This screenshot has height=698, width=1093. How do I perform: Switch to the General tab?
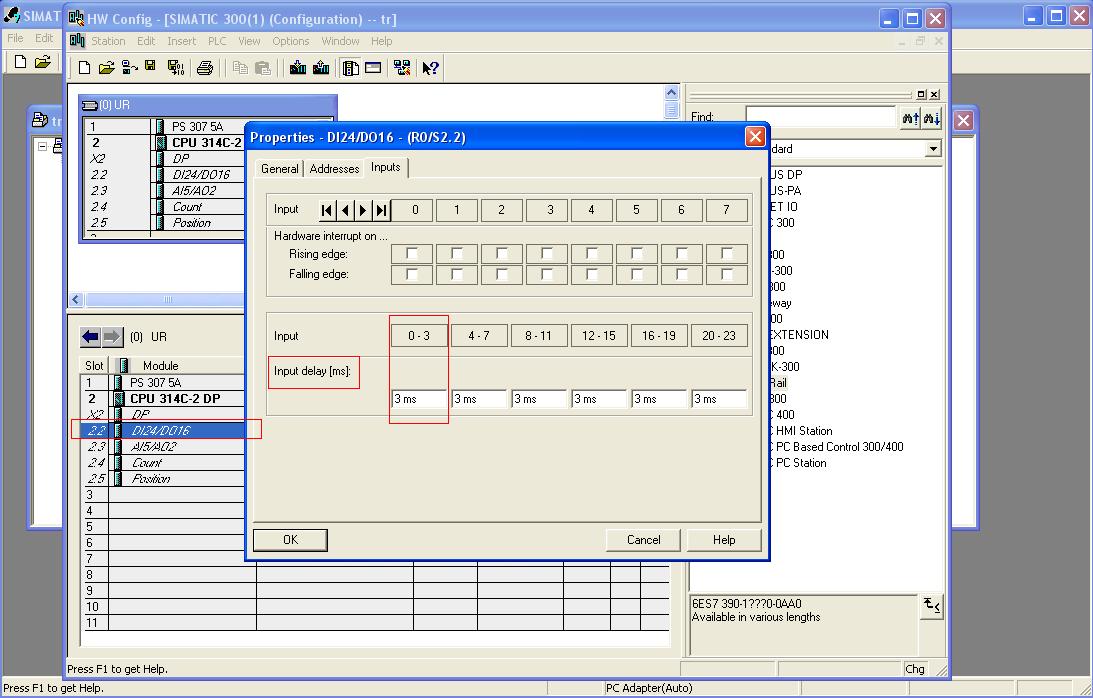coord(280,169)
